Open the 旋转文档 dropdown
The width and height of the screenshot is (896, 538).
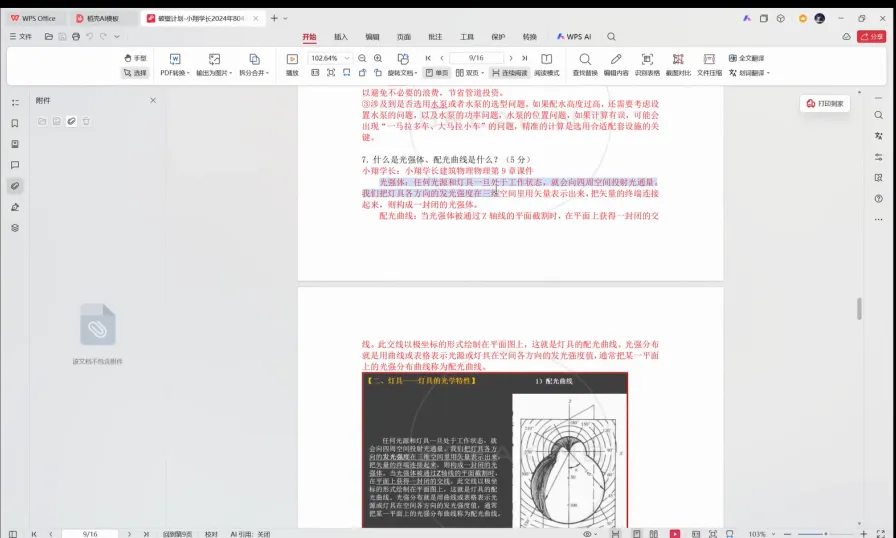pyautogui.click(x=403, y=66)
